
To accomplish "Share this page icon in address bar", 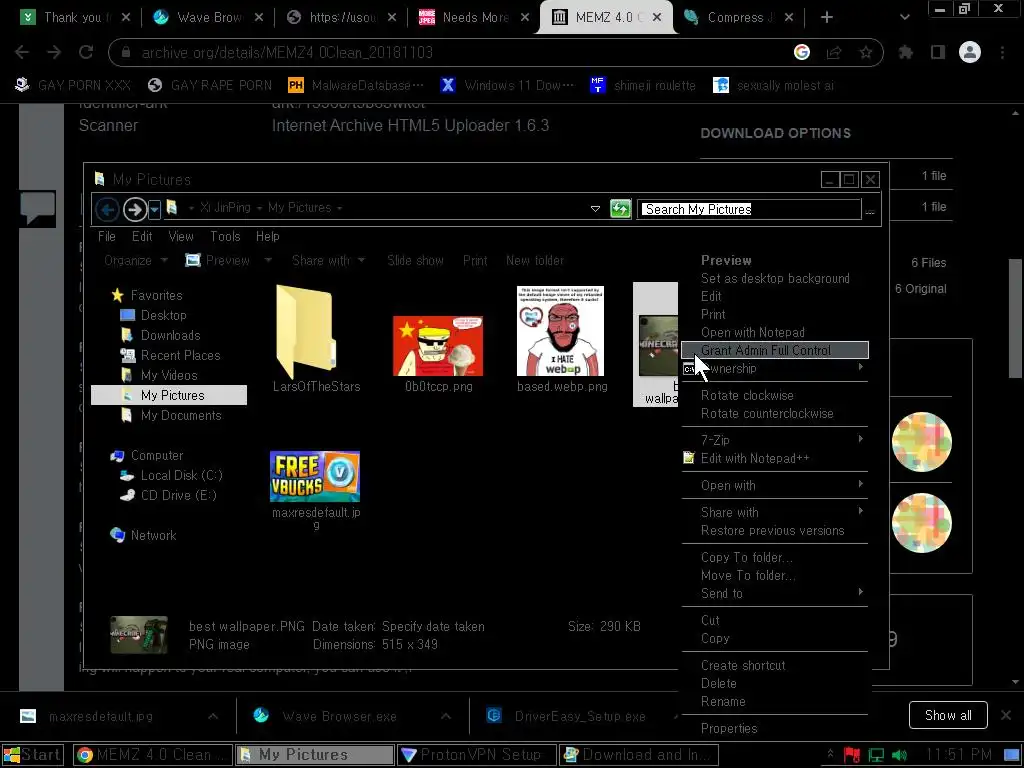I will (x=833, y=52).
